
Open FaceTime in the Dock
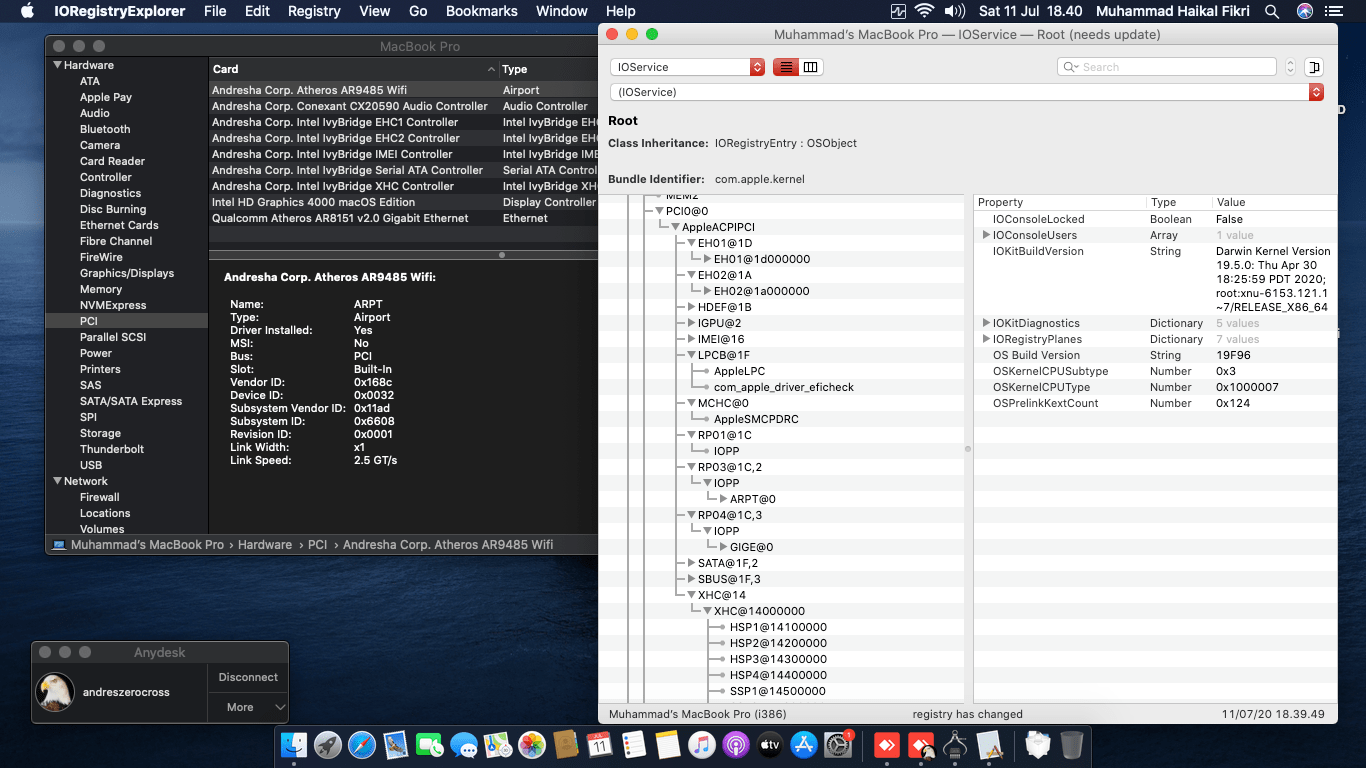coord(430,744)
